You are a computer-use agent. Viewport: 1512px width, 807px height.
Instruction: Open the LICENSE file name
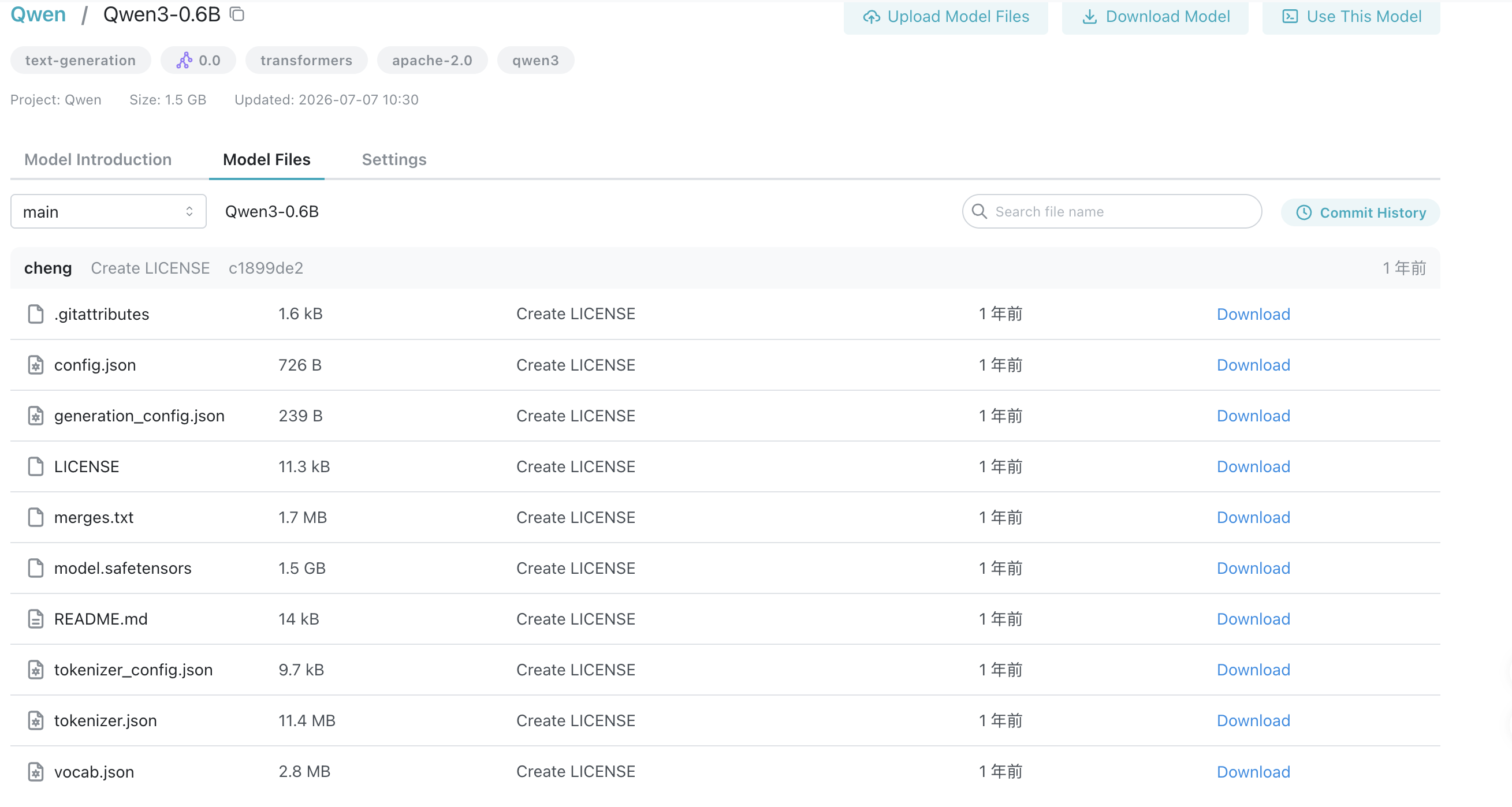(86, 466)
